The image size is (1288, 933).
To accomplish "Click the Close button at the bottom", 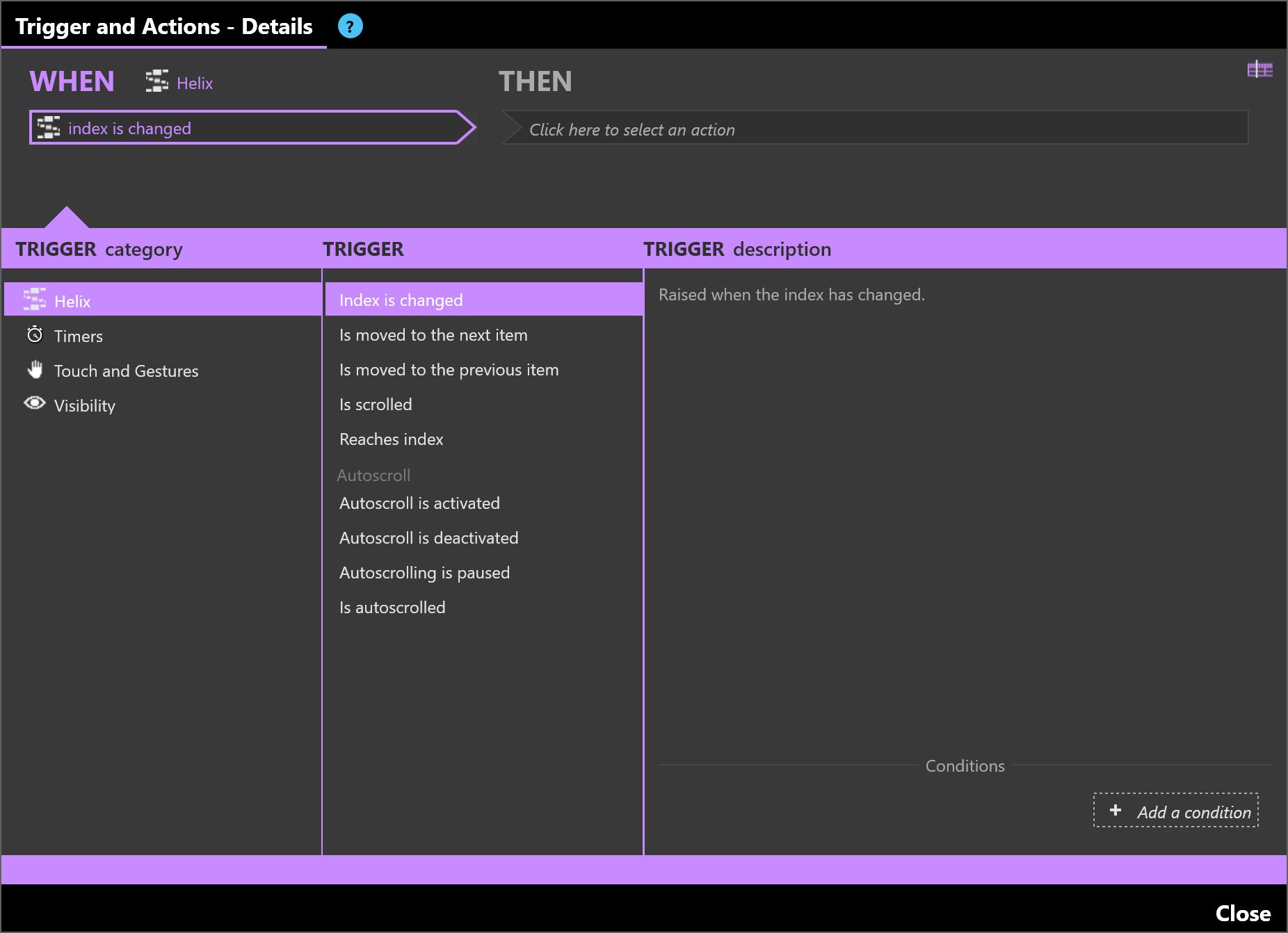I will click(1242, 913).
